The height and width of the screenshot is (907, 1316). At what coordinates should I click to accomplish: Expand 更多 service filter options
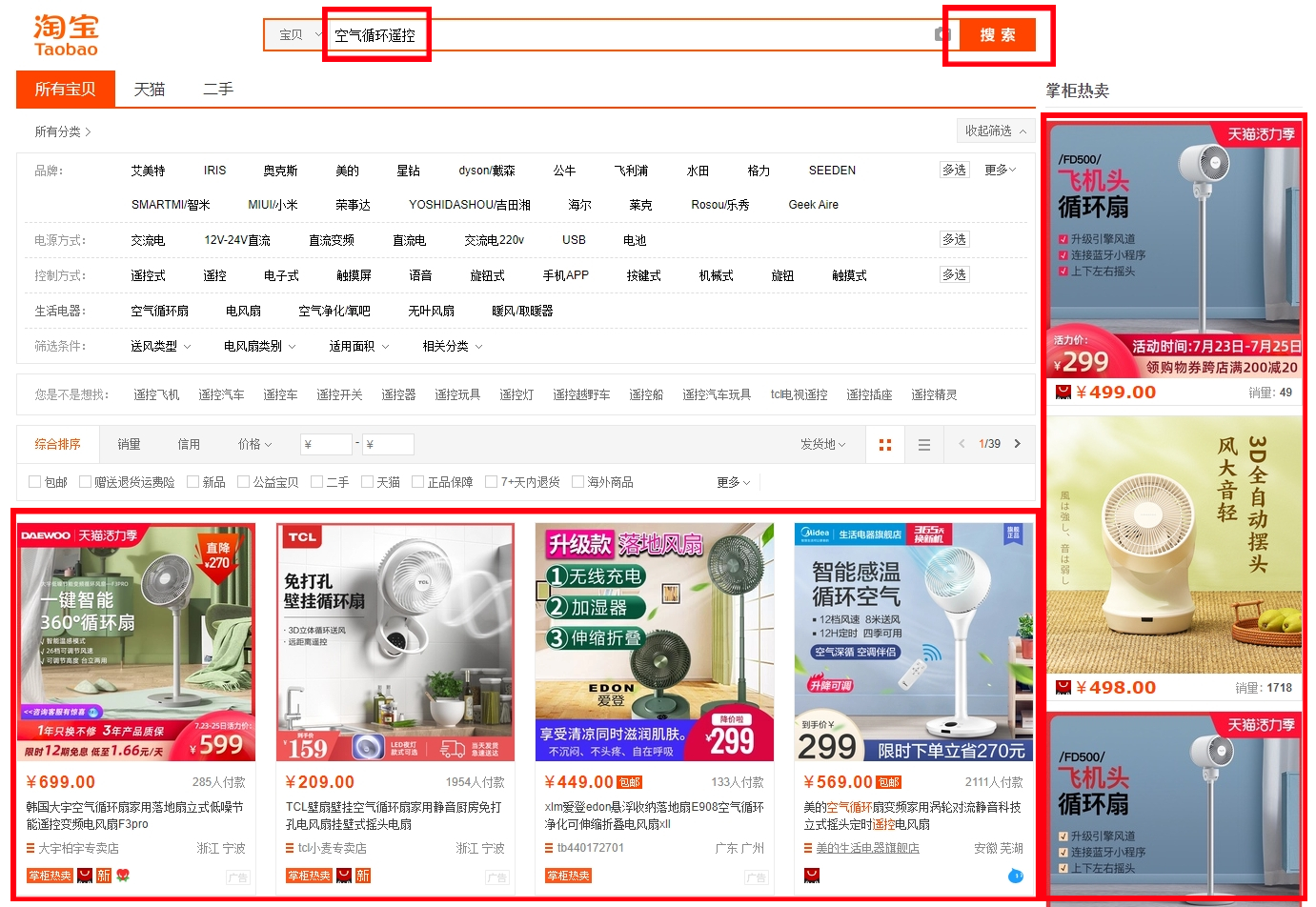(x=734, y=482)
